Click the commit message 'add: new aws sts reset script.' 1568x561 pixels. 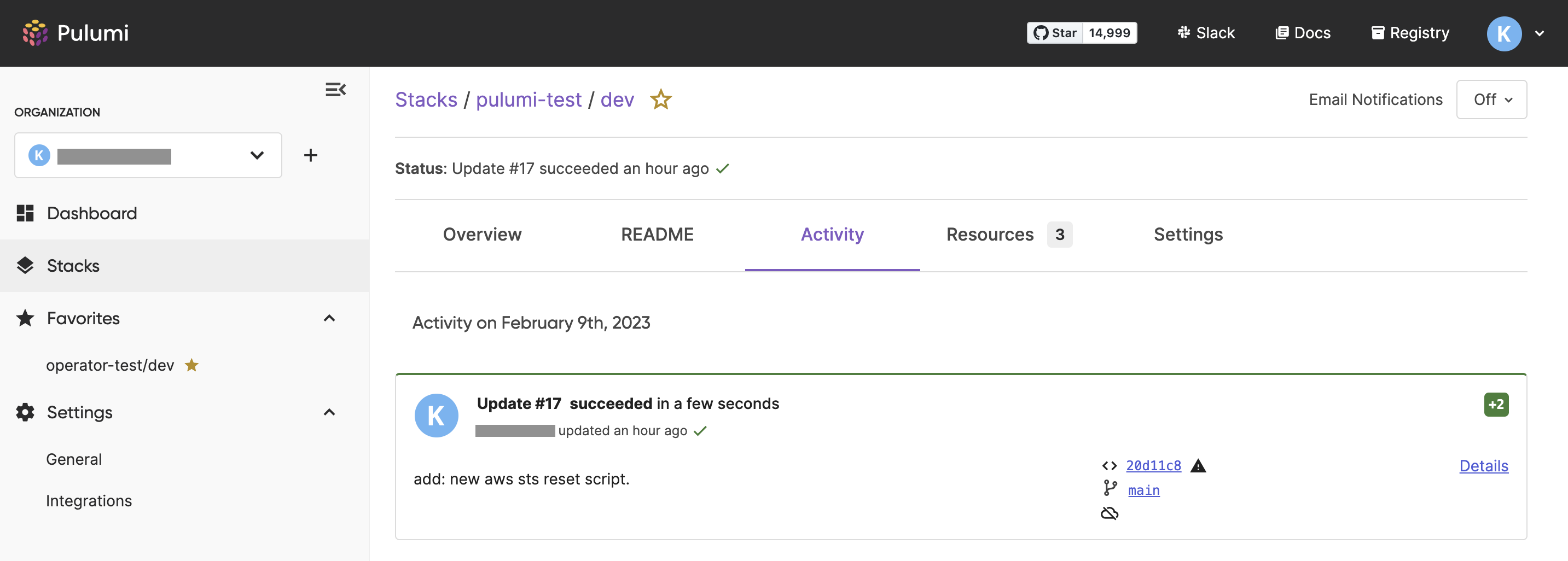pos(521,480)
